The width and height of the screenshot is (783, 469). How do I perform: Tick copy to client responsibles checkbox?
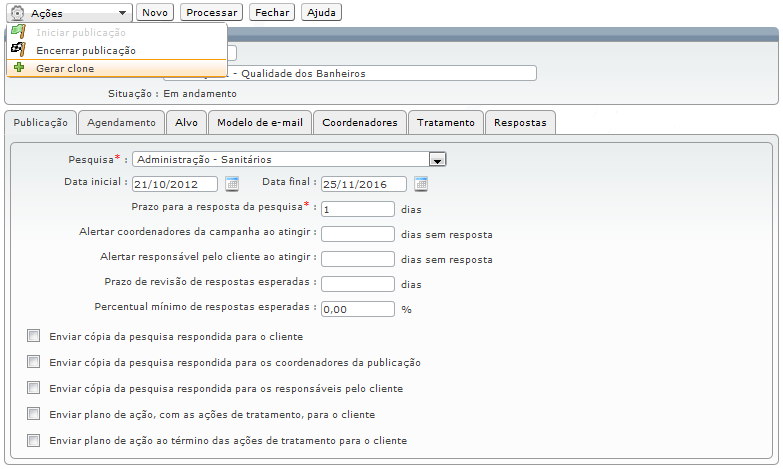(34, 388)
